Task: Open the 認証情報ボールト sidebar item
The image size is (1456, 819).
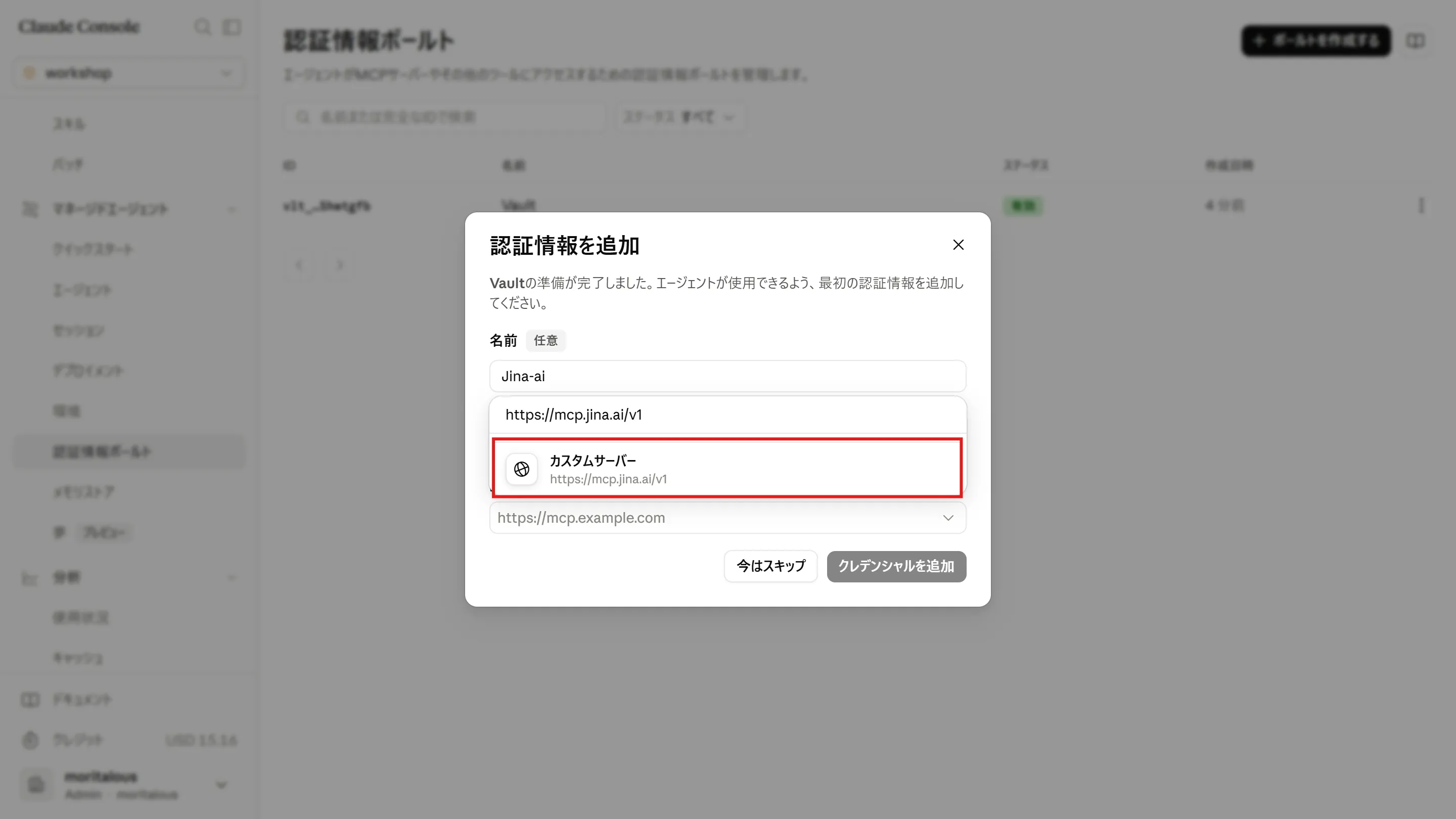Action: 129,451
